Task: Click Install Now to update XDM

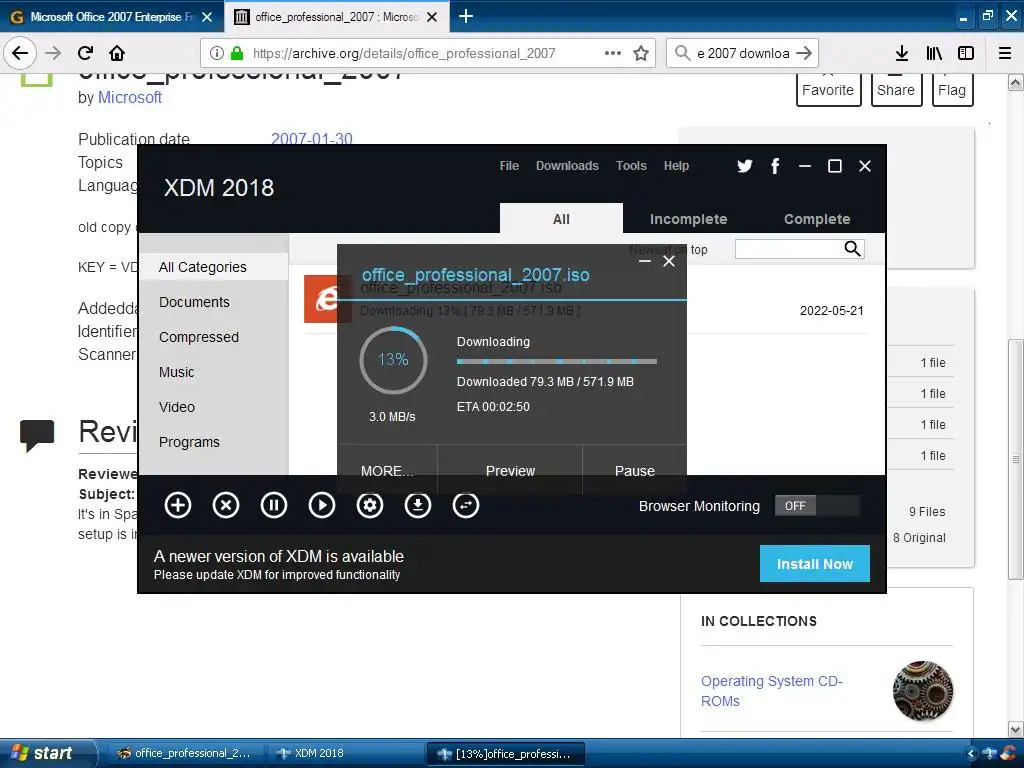Action: [814, 564]
